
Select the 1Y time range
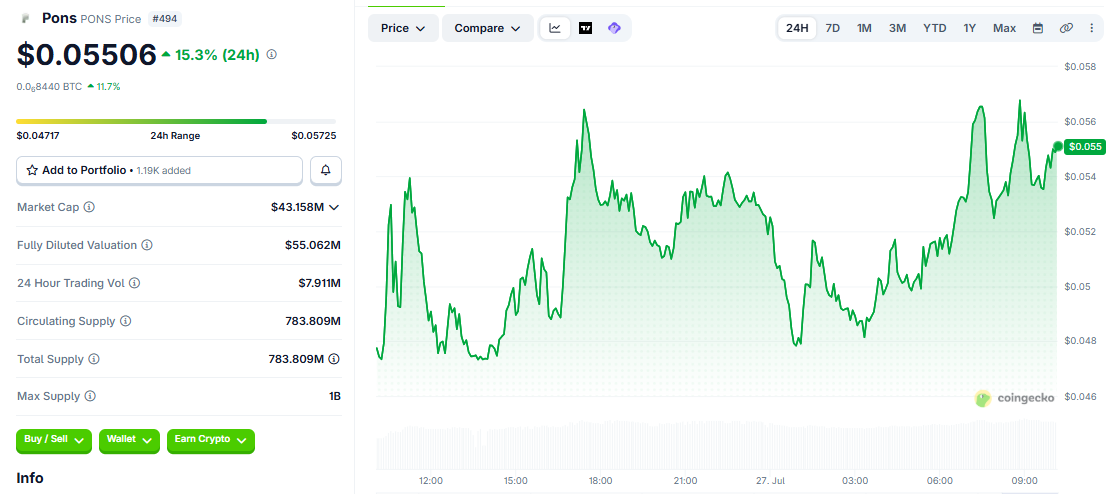[x=970, y=28]
